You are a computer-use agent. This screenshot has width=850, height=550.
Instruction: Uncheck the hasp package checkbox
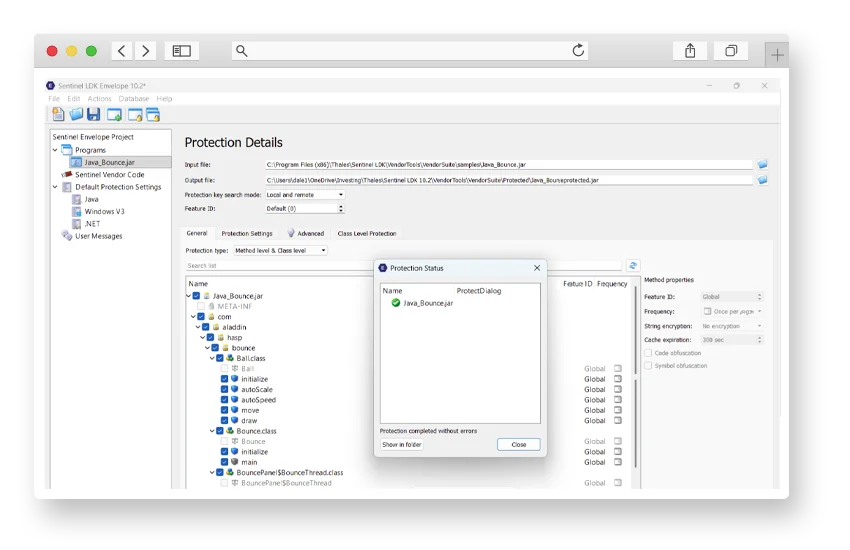pyautogui.click(x=210, y=337)
